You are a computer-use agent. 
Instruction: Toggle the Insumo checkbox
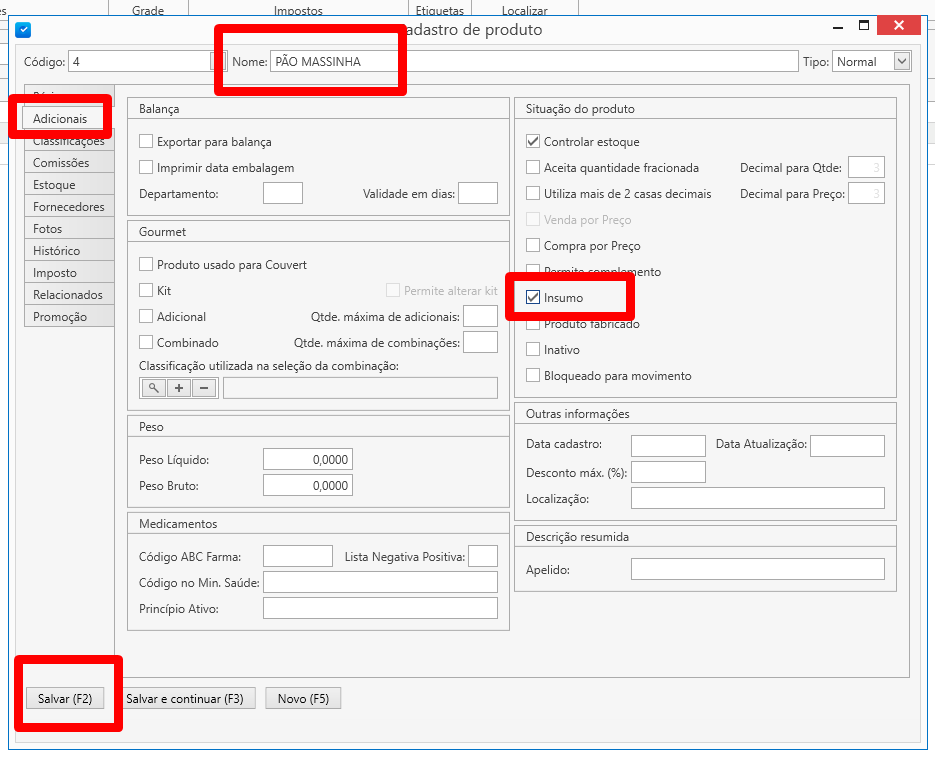click(533, 298)
